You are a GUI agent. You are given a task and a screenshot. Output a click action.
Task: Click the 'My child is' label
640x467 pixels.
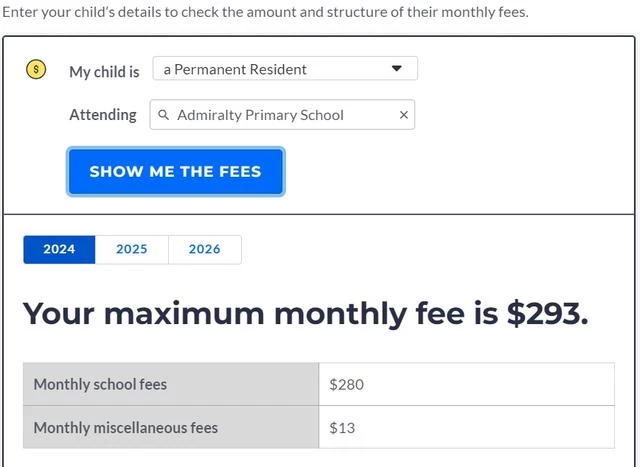tap(104, 72)
